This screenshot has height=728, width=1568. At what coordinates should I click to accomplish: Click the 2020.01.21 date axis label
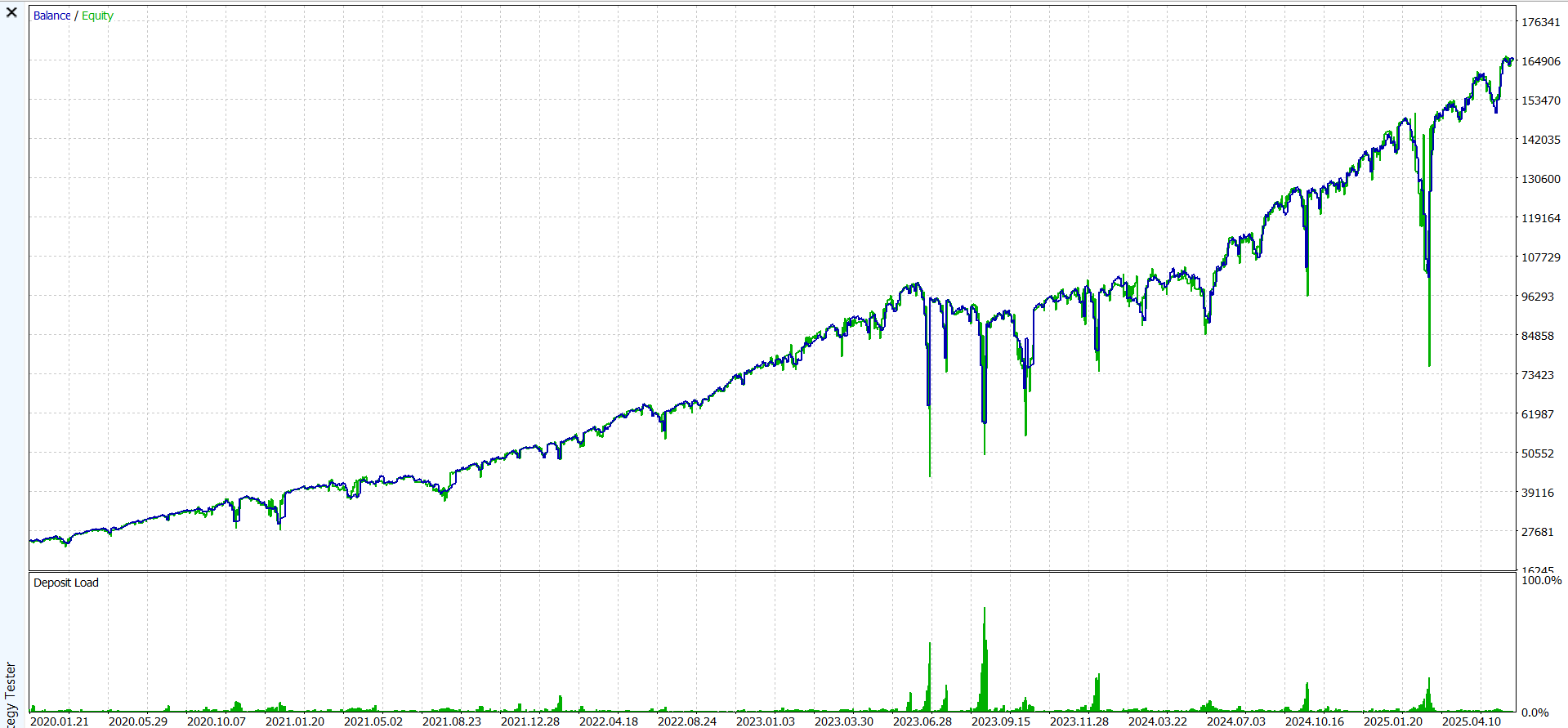[59, 721]
